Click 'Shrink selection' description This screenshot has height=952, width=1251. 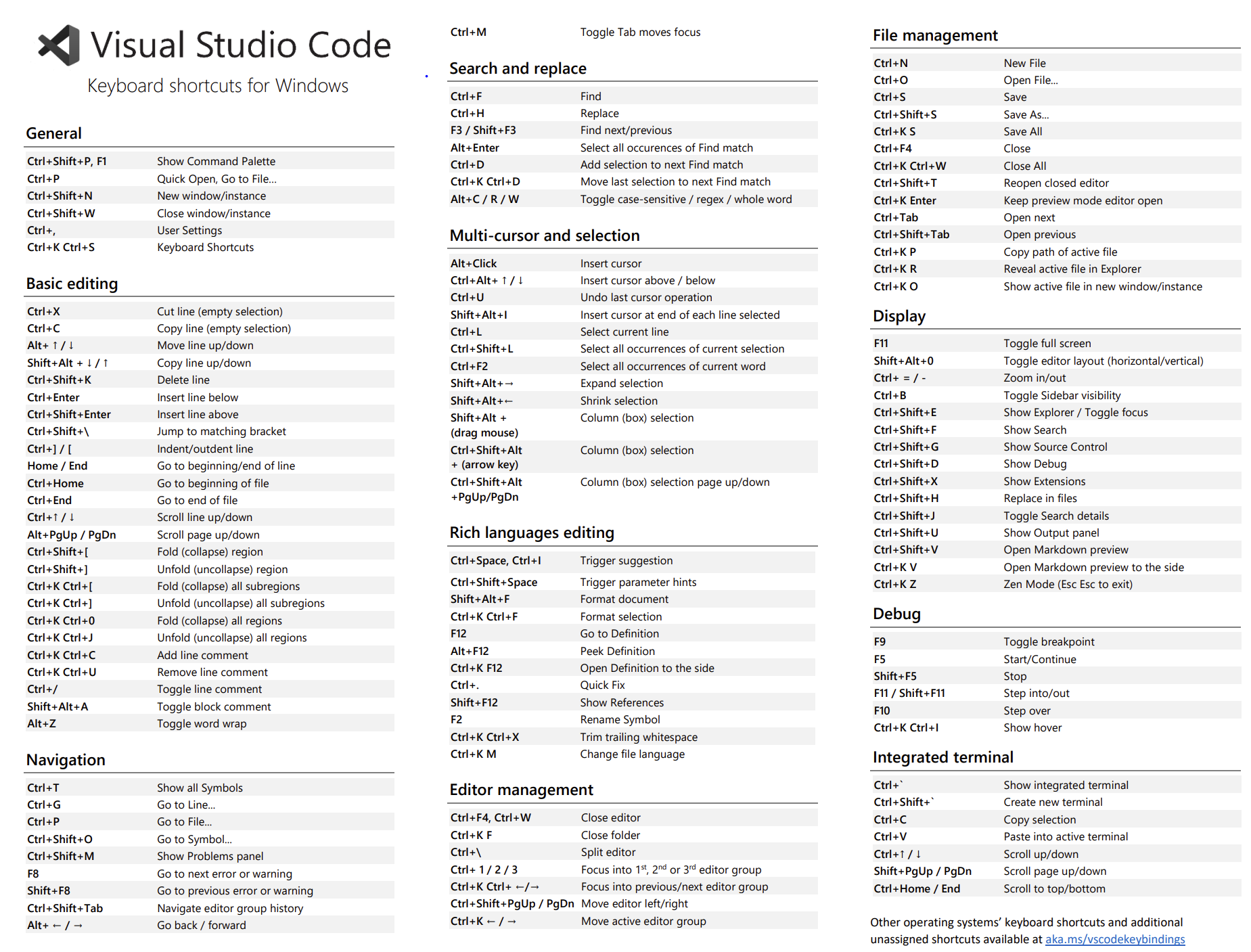[x=619, y=401]
